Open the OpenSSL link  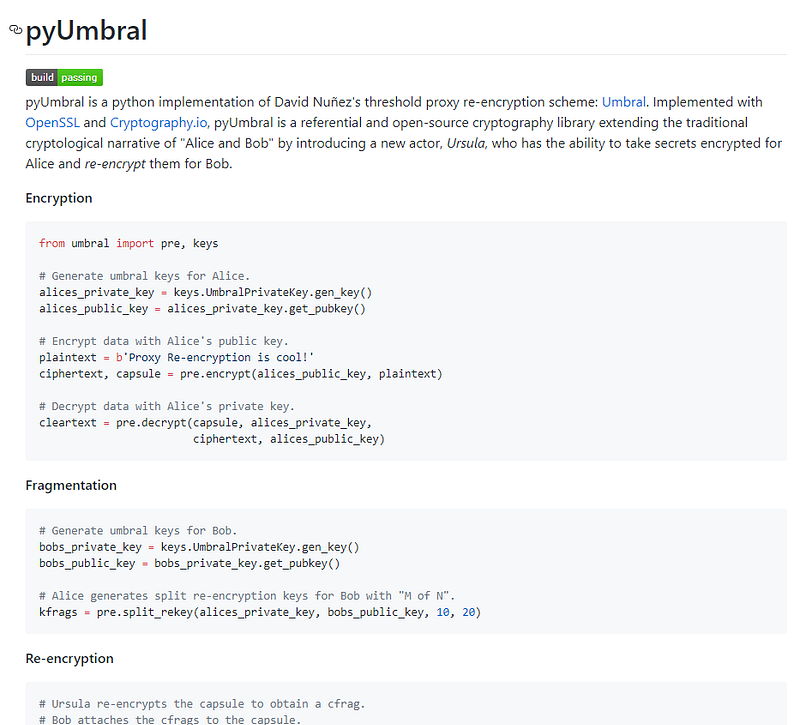click(x=53, y=123)
